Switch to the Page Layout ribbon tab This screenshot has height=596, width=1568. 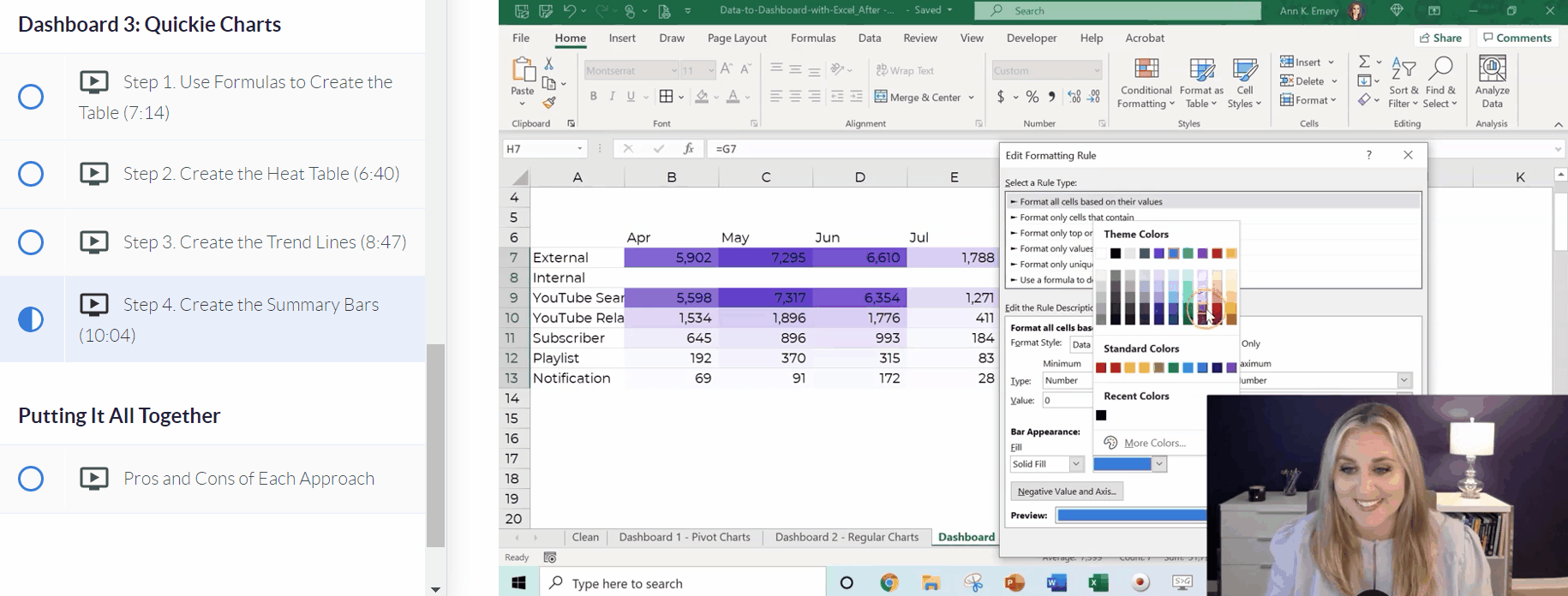pos(737,38)
